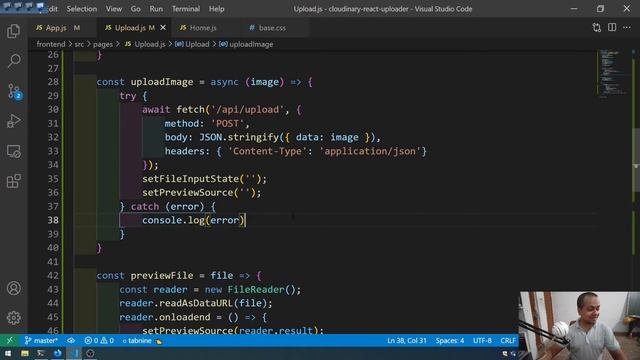Click the '/api/upload' string on line 30
Screen dimensions: 640x360
247,109
